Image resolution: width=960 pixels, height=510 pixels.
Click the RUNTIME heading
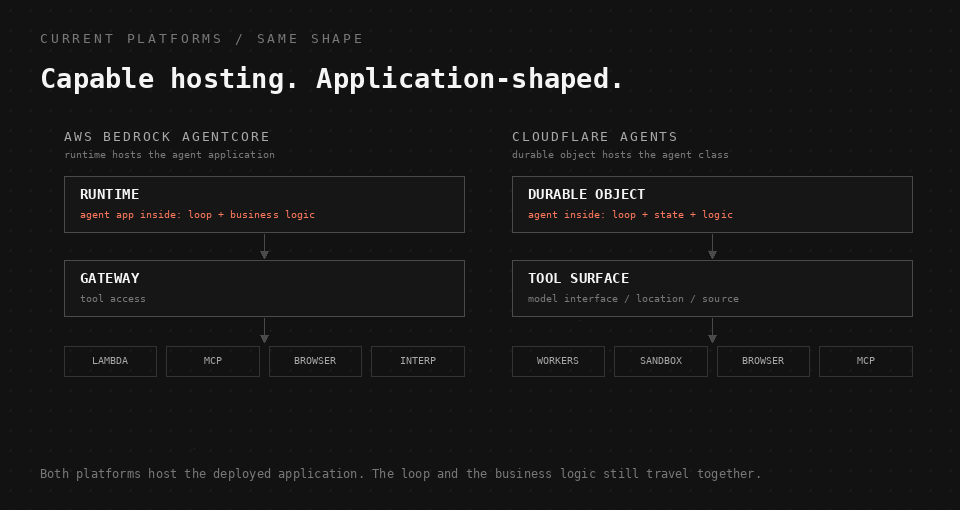point(110,194)
